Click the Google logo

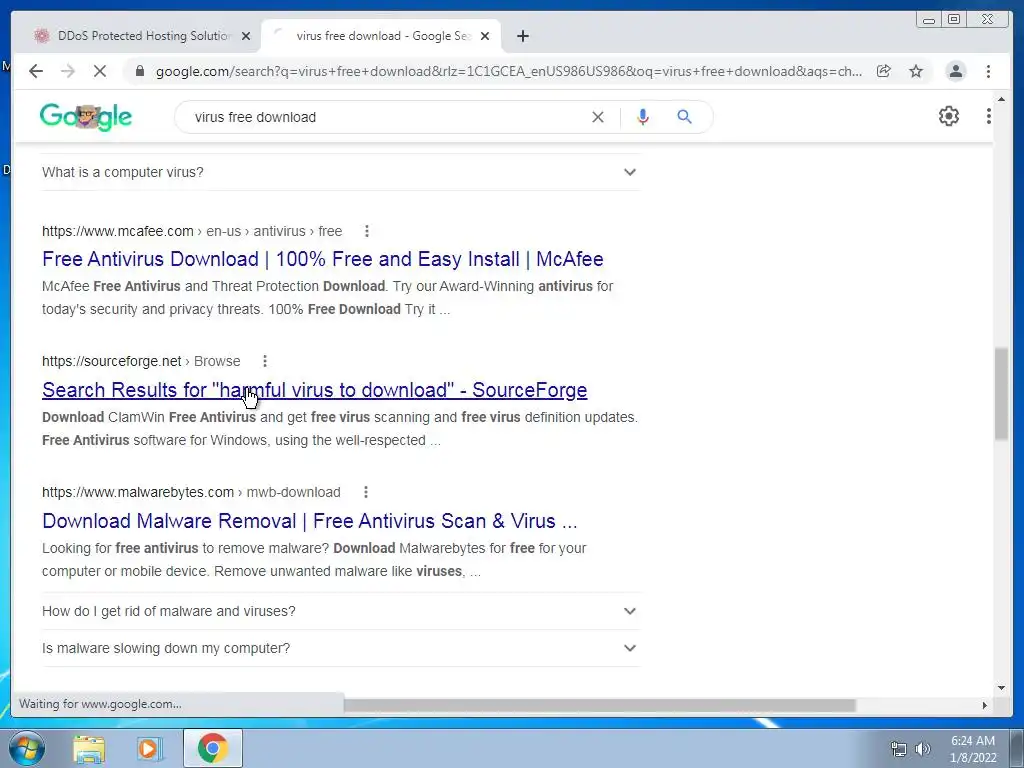86,117
